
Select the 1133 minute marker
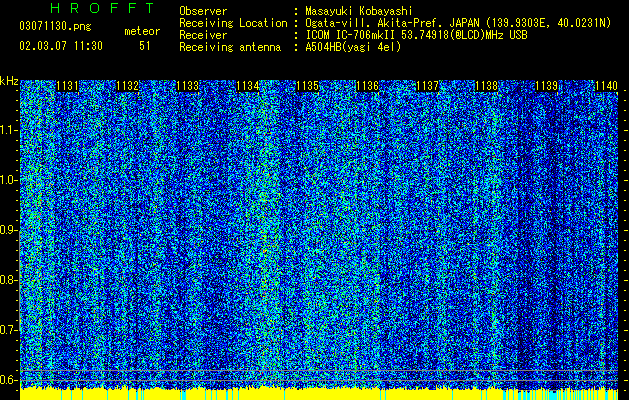click(187, 86)
